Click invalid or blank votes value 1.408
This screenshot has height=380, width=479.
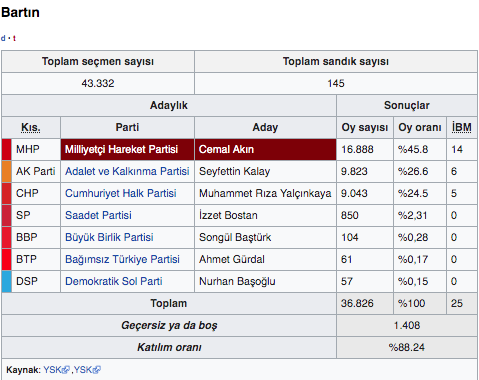(407, 325)
